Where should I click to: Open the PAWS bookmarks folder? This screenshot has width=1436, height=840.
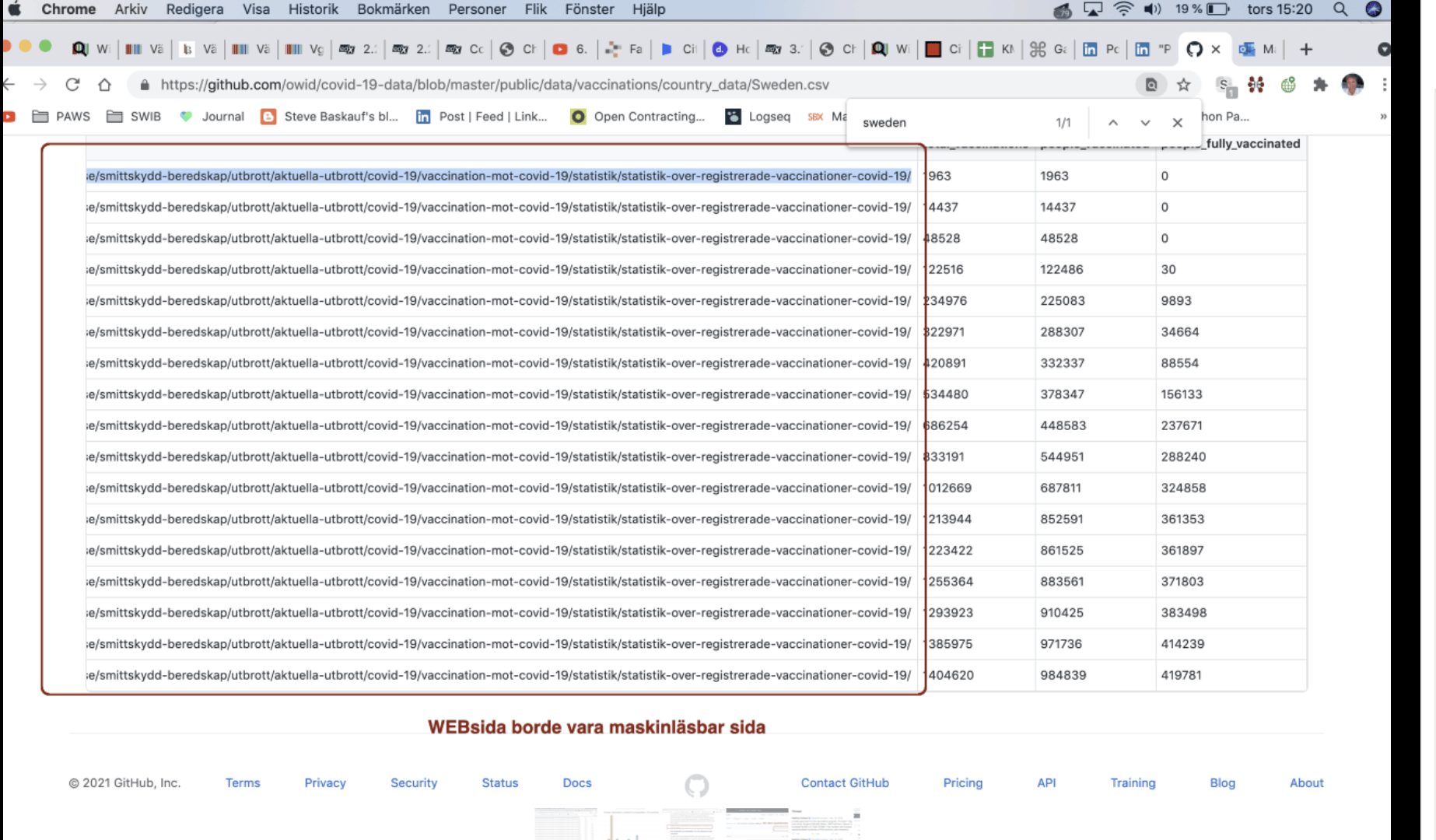pyautogui.click(x=61, y=117)
